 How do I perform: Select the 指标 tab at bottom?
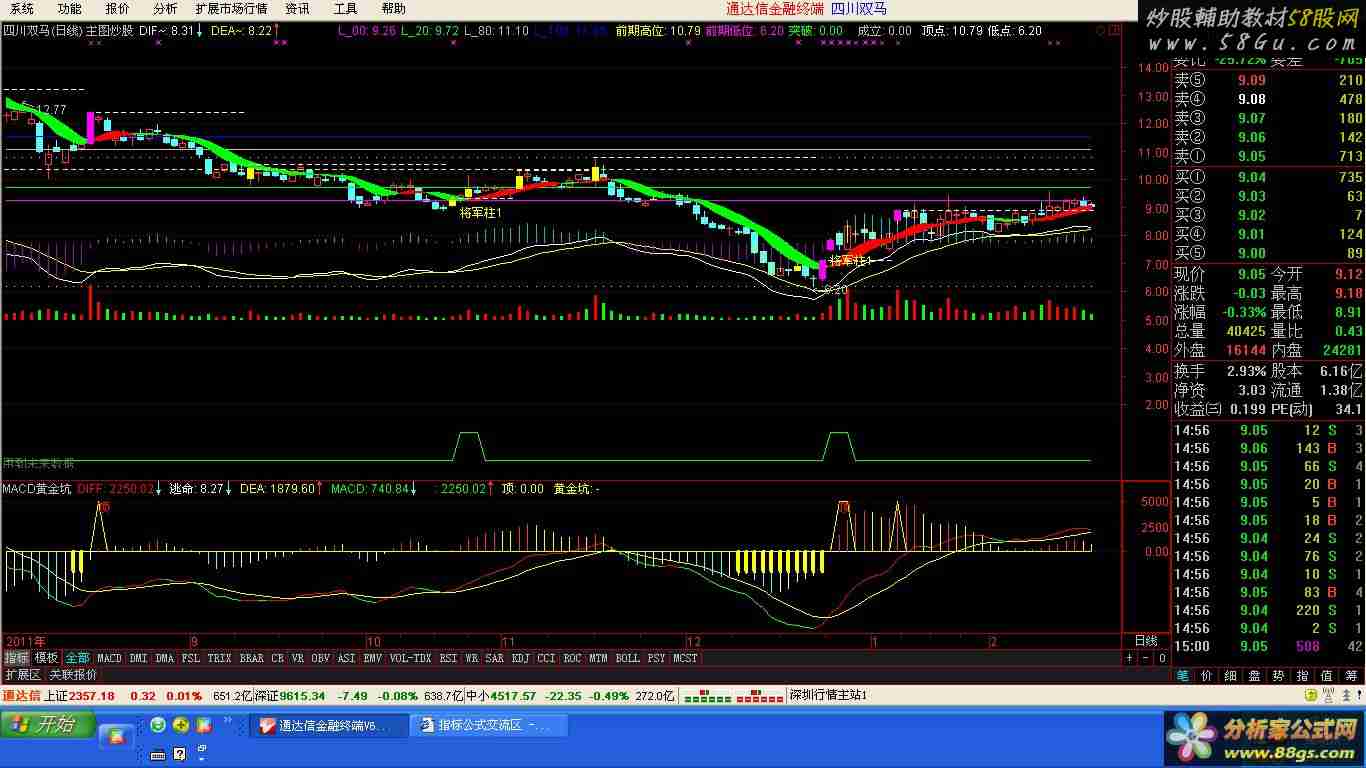pos(16,658)
